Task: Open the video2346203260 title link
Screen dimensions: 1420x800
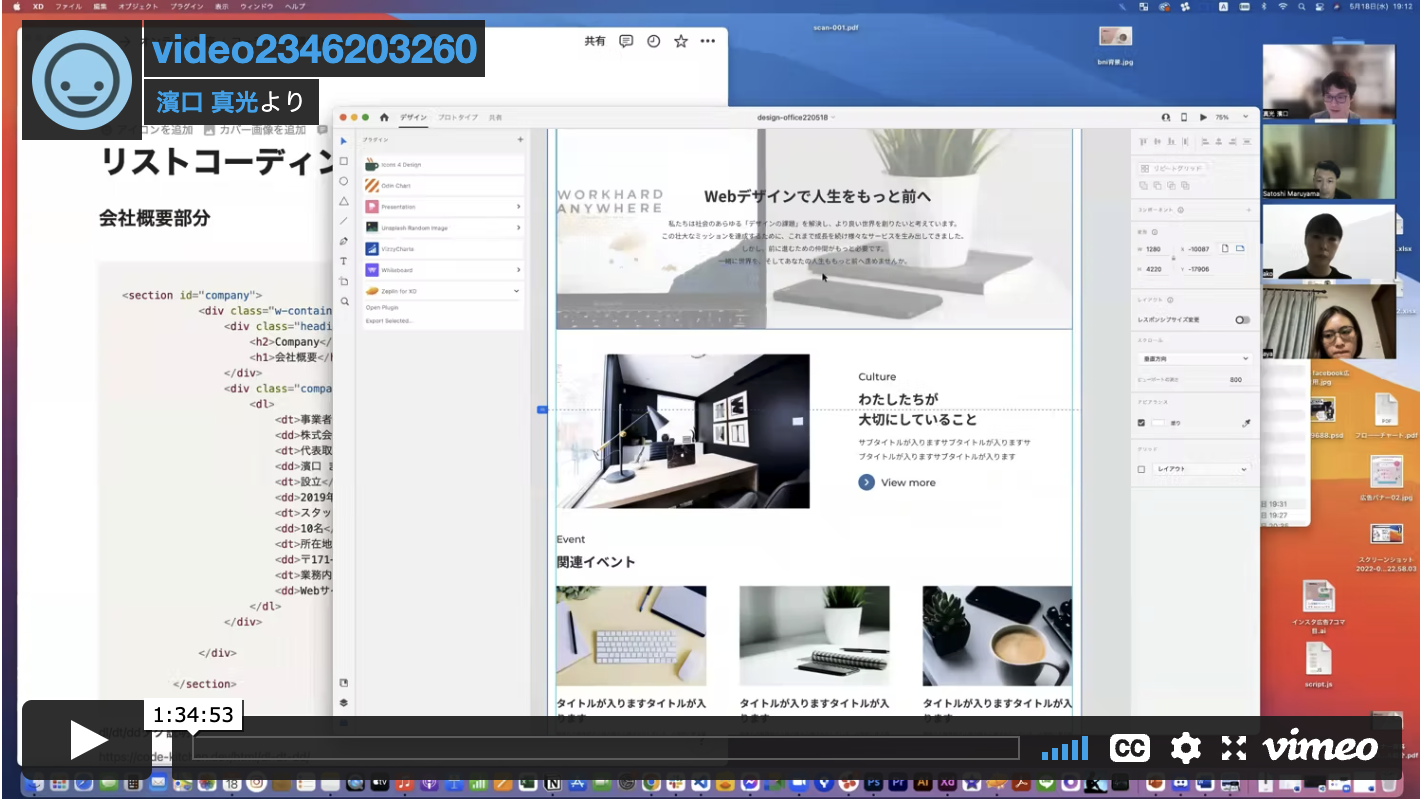Action: pyautogui.click(x=314, y=49)
